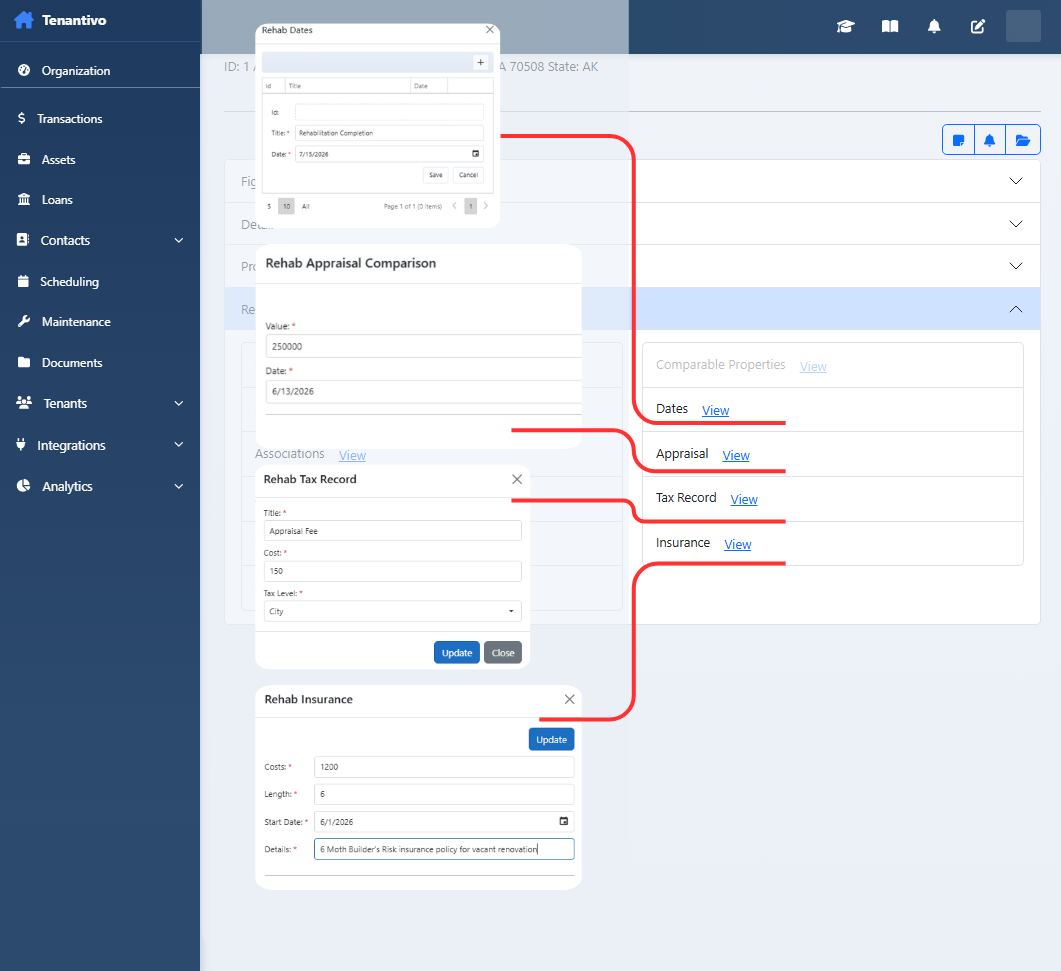Click the plus add button in Rehab Dates

[x=480, y=62]
